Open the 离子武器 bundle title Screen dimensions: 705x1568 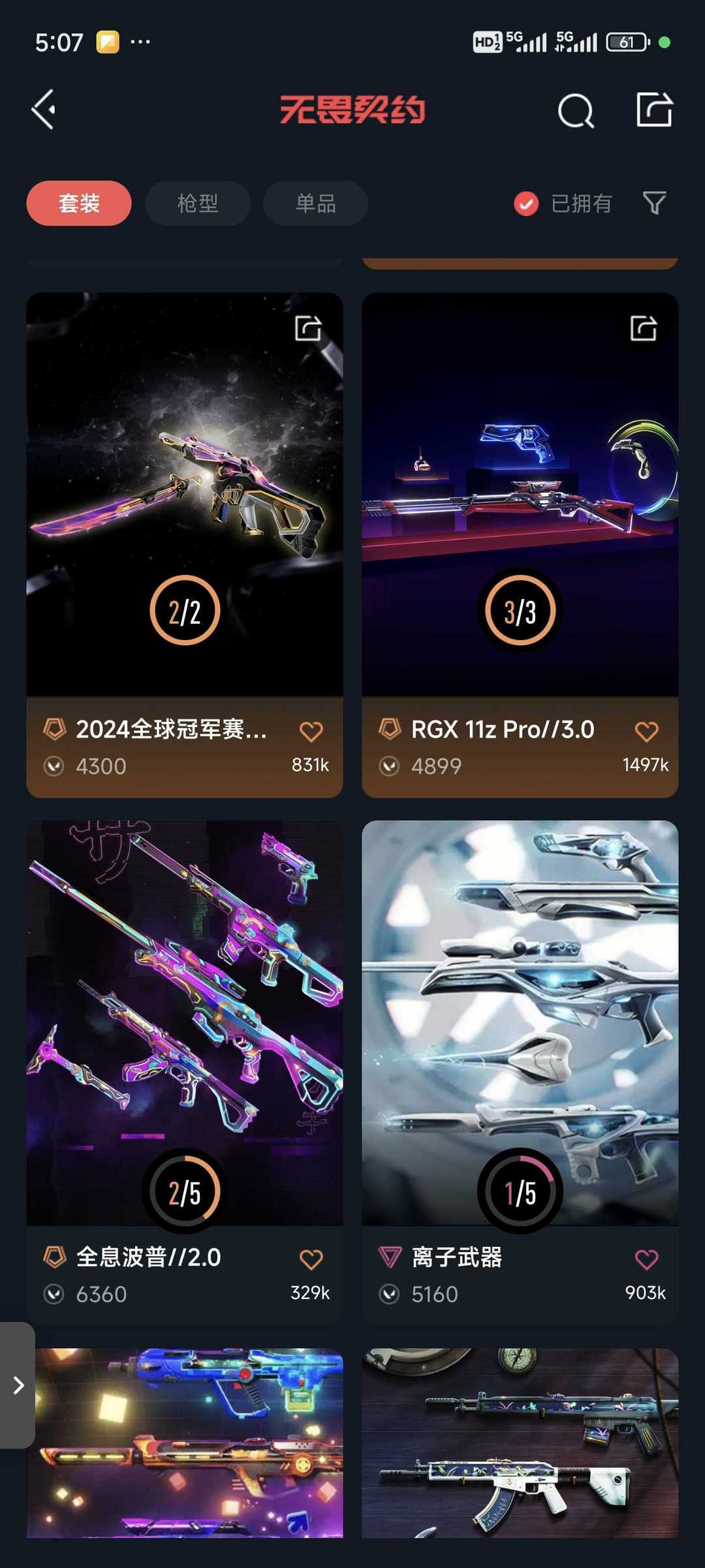click(x=456, y=1257)
